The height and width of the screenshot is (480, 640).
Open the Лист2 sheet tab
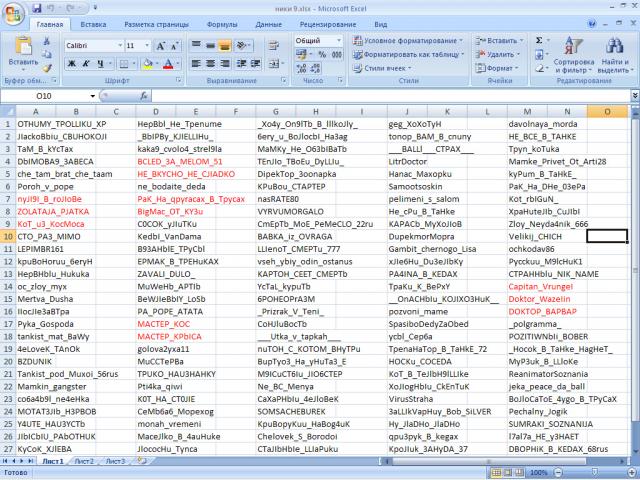tap(85, 462)
